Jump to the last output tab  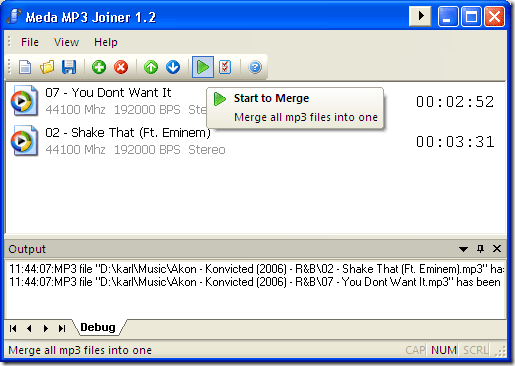(62, 329)
